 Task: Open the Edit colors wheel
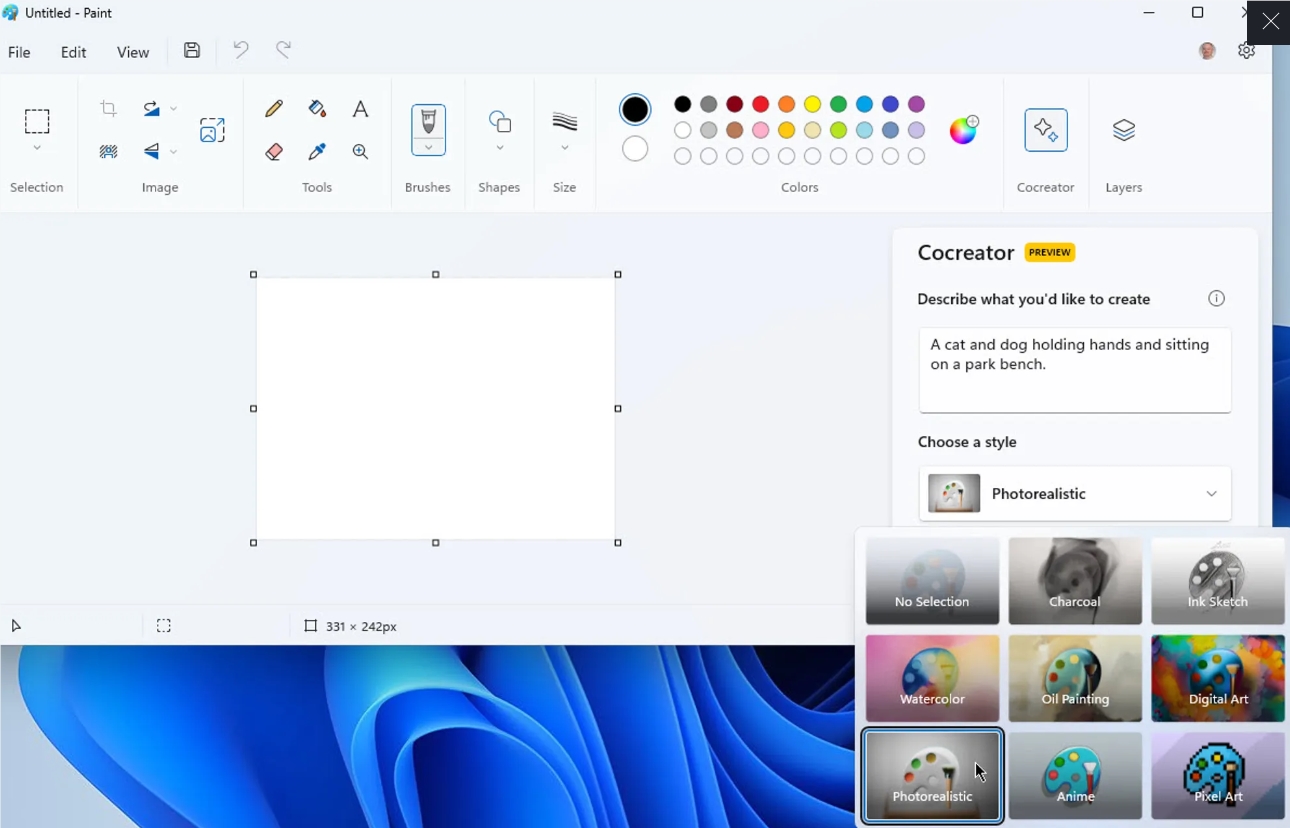click(964, 130)
